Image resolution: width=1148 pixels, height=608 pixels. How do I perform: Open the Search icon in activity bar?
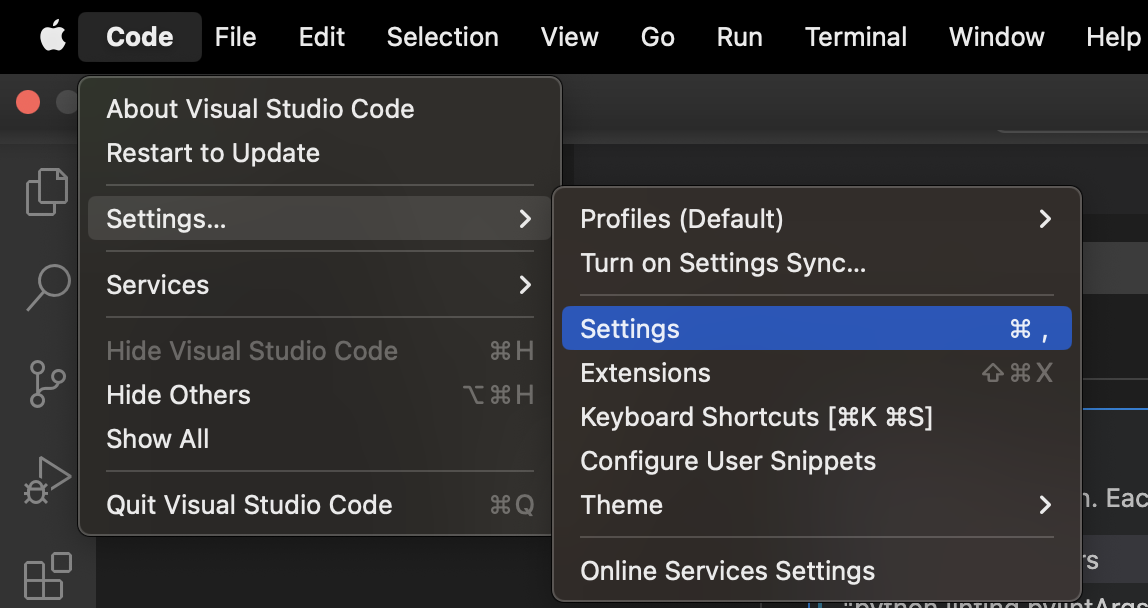coord(47,287)
